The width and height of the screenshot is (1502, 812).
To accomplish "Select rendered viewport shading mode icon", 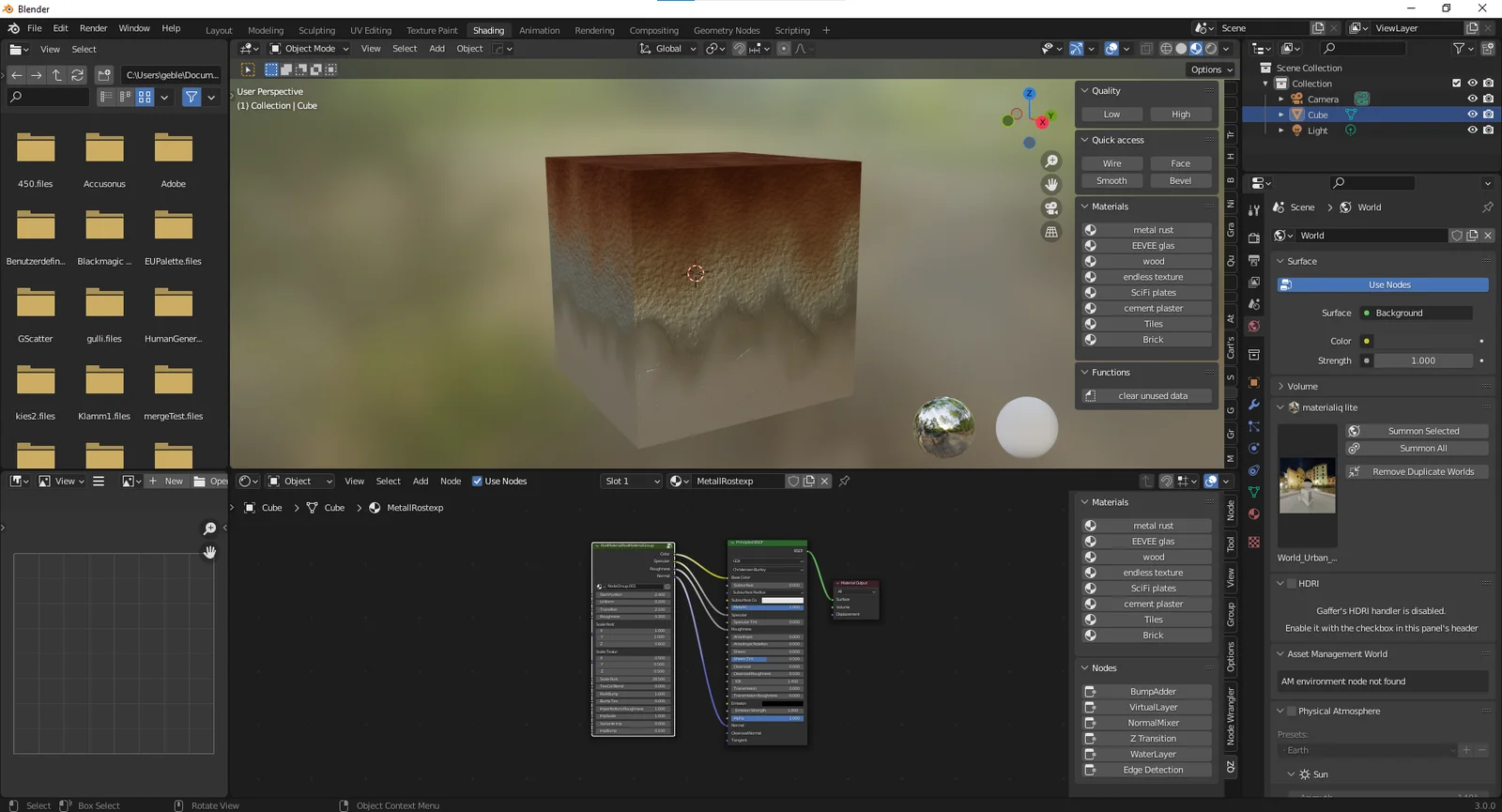I will 1211,49.
